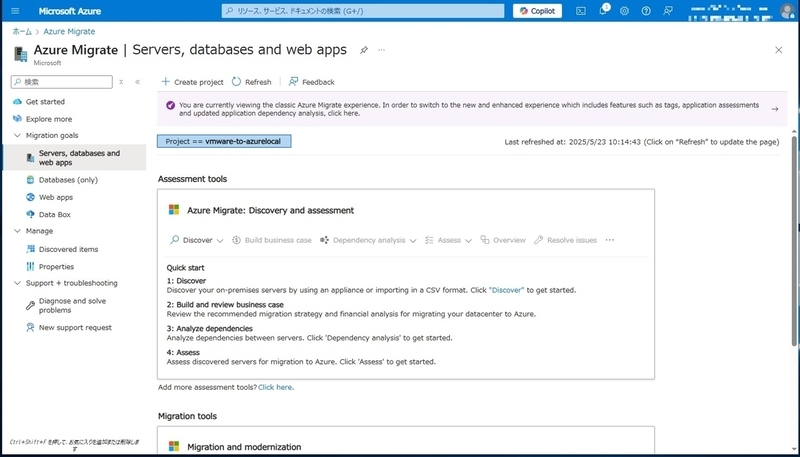Click purple banner rocket icon
This screenshot has width=800, height=457.
170,105
